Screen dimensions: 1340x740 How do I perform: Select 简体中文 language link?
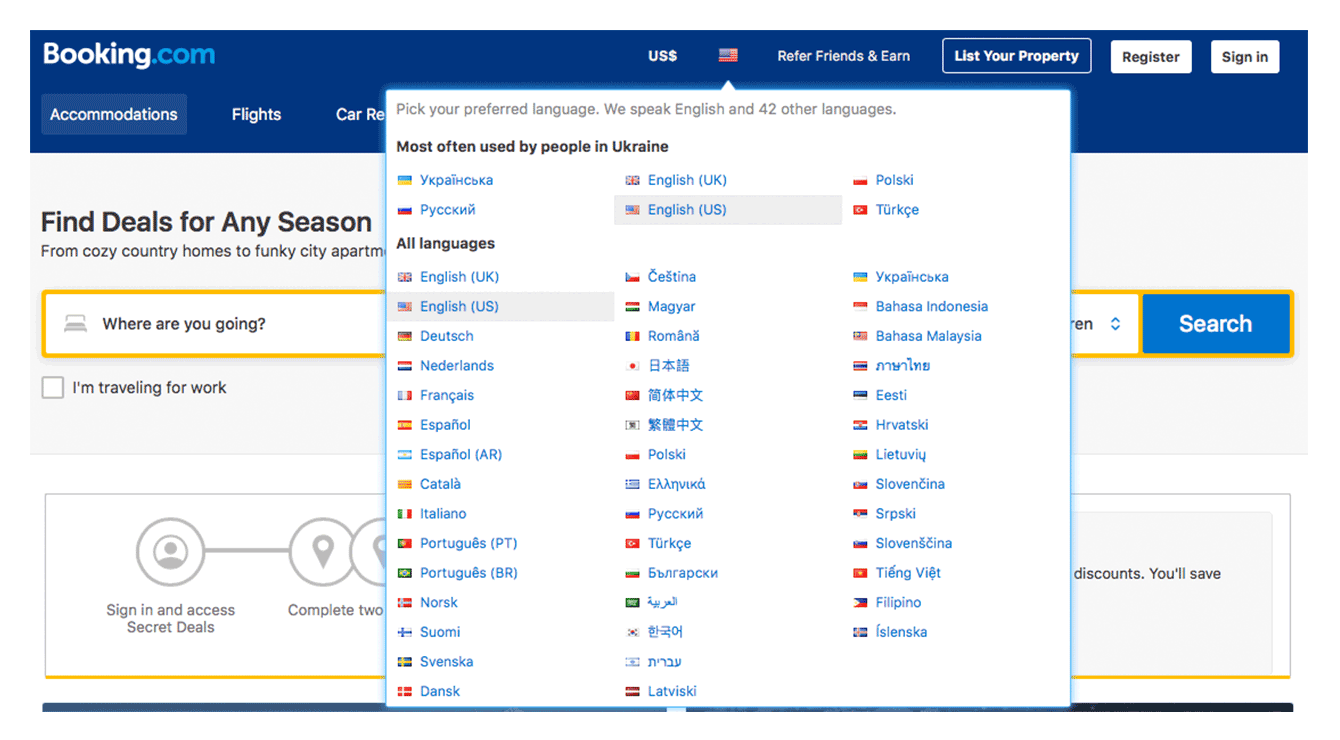coord(676,395)
